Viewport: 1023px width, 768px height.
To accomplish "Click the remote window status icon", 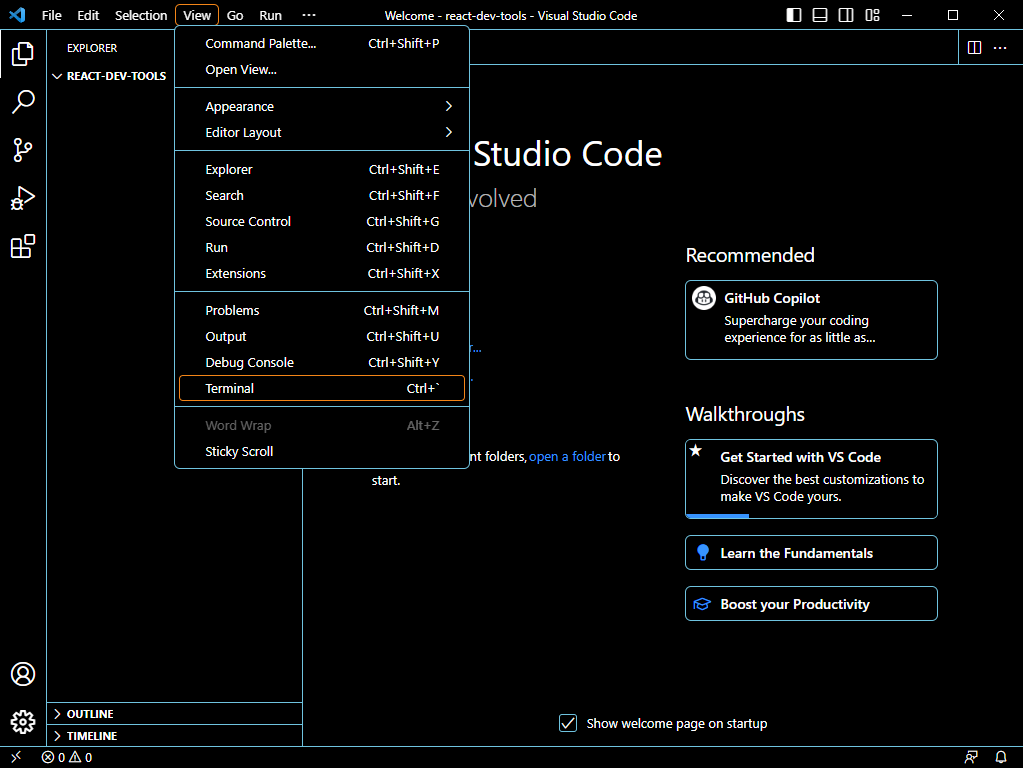I will (16, 757).
